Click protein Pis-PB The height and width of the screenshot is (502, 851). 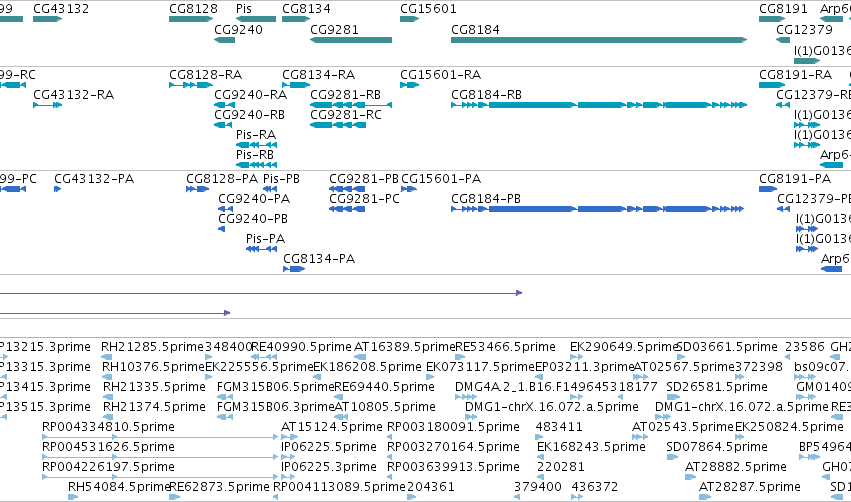(270, 189)
